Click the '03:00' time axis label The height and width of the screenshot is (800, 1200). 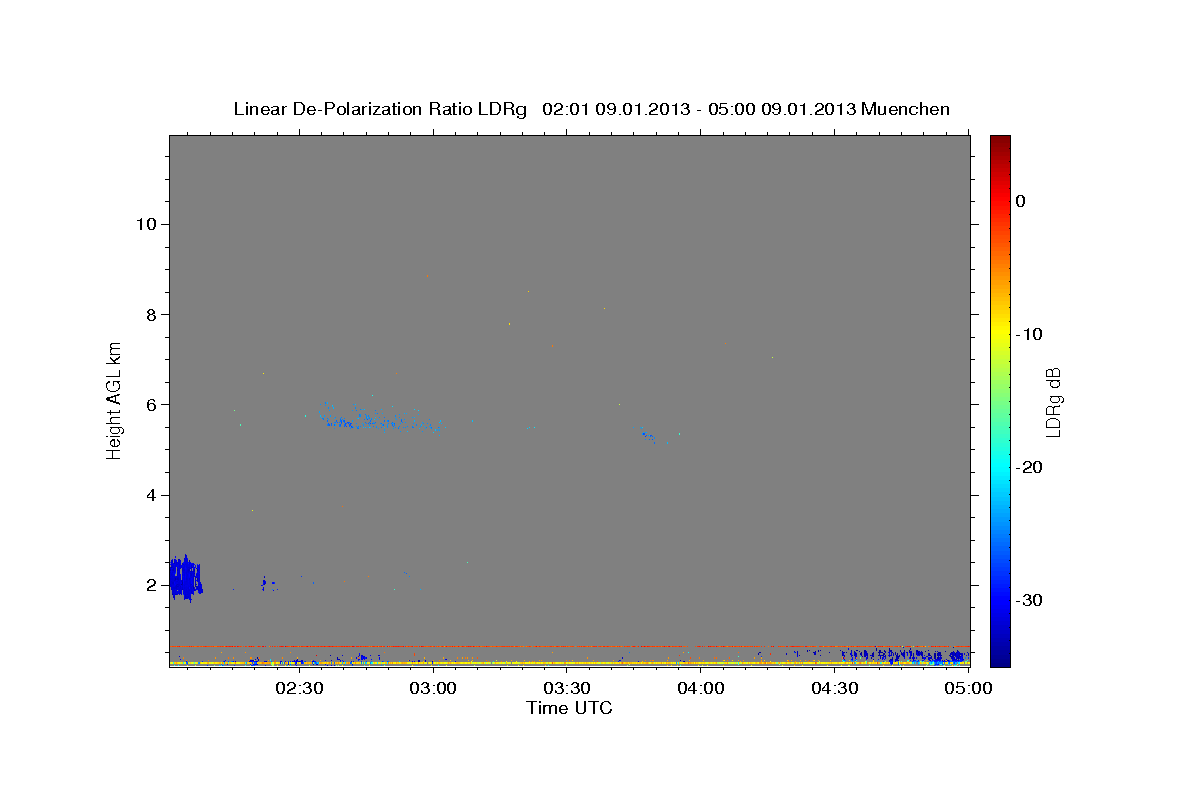pyautogui.click(x=434, y=688)
